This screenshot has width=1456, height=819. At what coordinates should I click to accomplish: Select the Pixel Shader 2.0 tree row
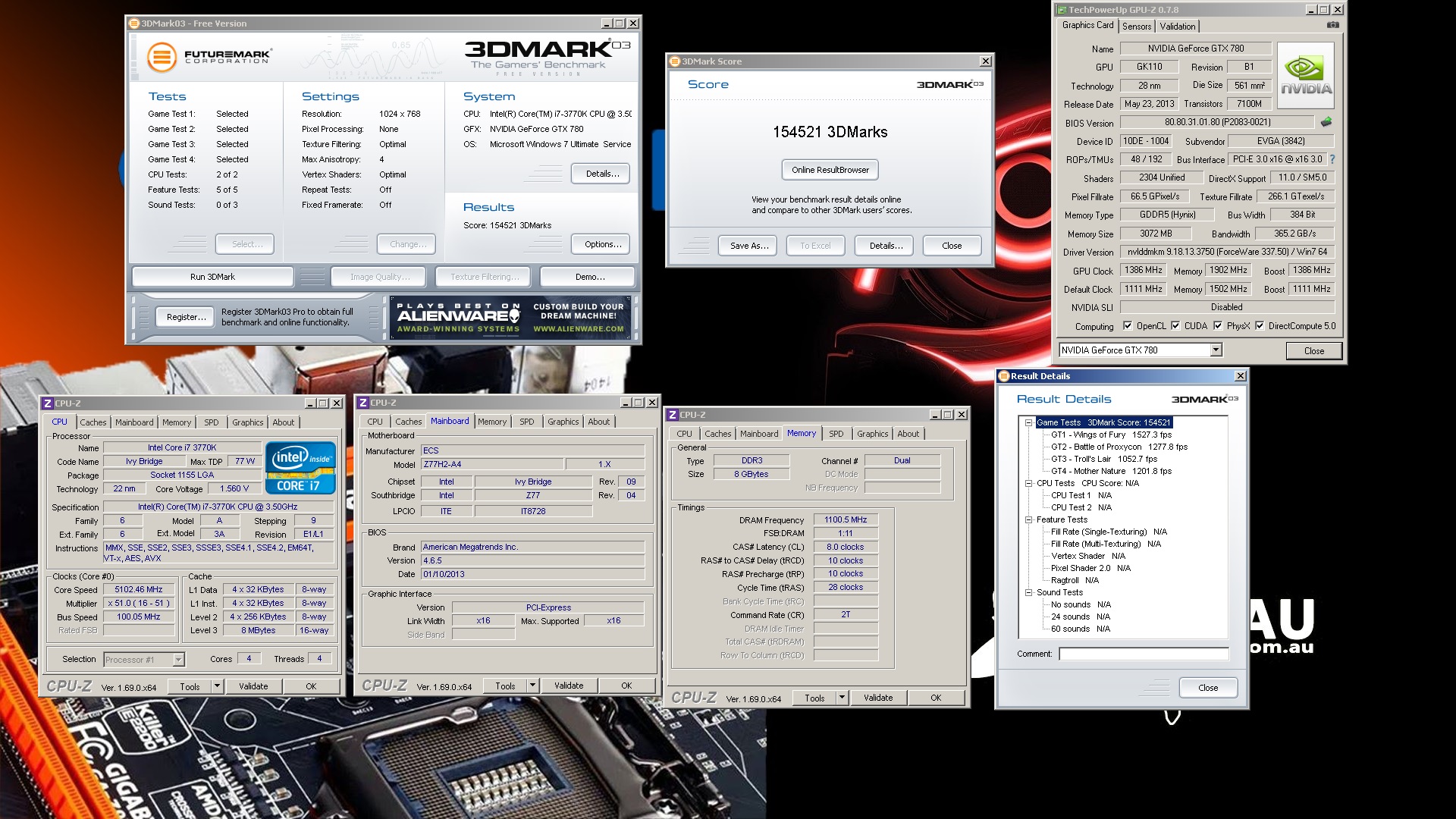click(1090, 568)
